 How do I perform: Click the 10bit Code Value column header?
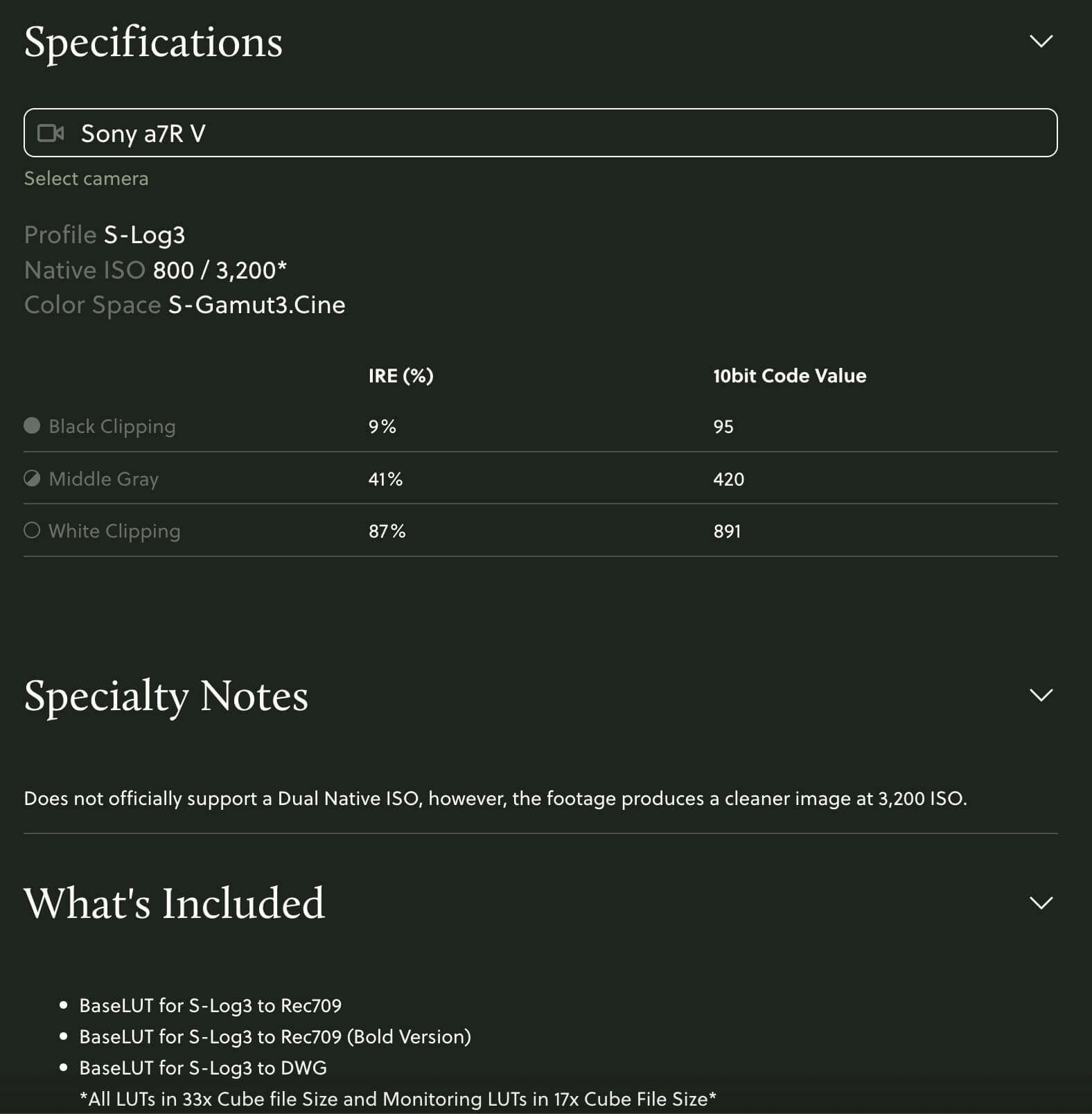pyautogui.click(x=789, y=375)
